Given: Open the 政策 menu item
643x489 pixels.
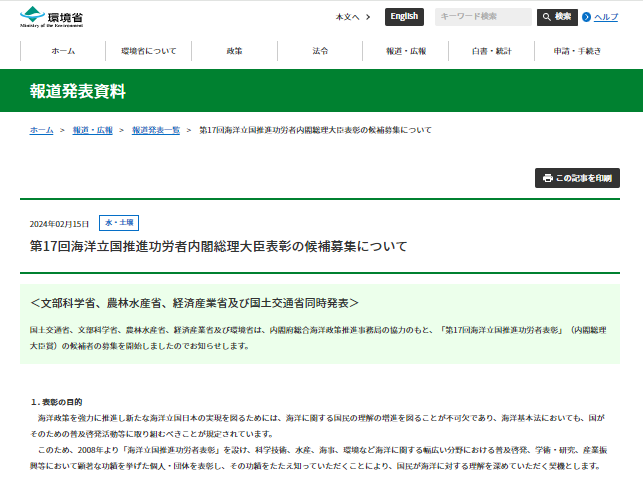Looking at the screenshot, I should pos(234,51).
